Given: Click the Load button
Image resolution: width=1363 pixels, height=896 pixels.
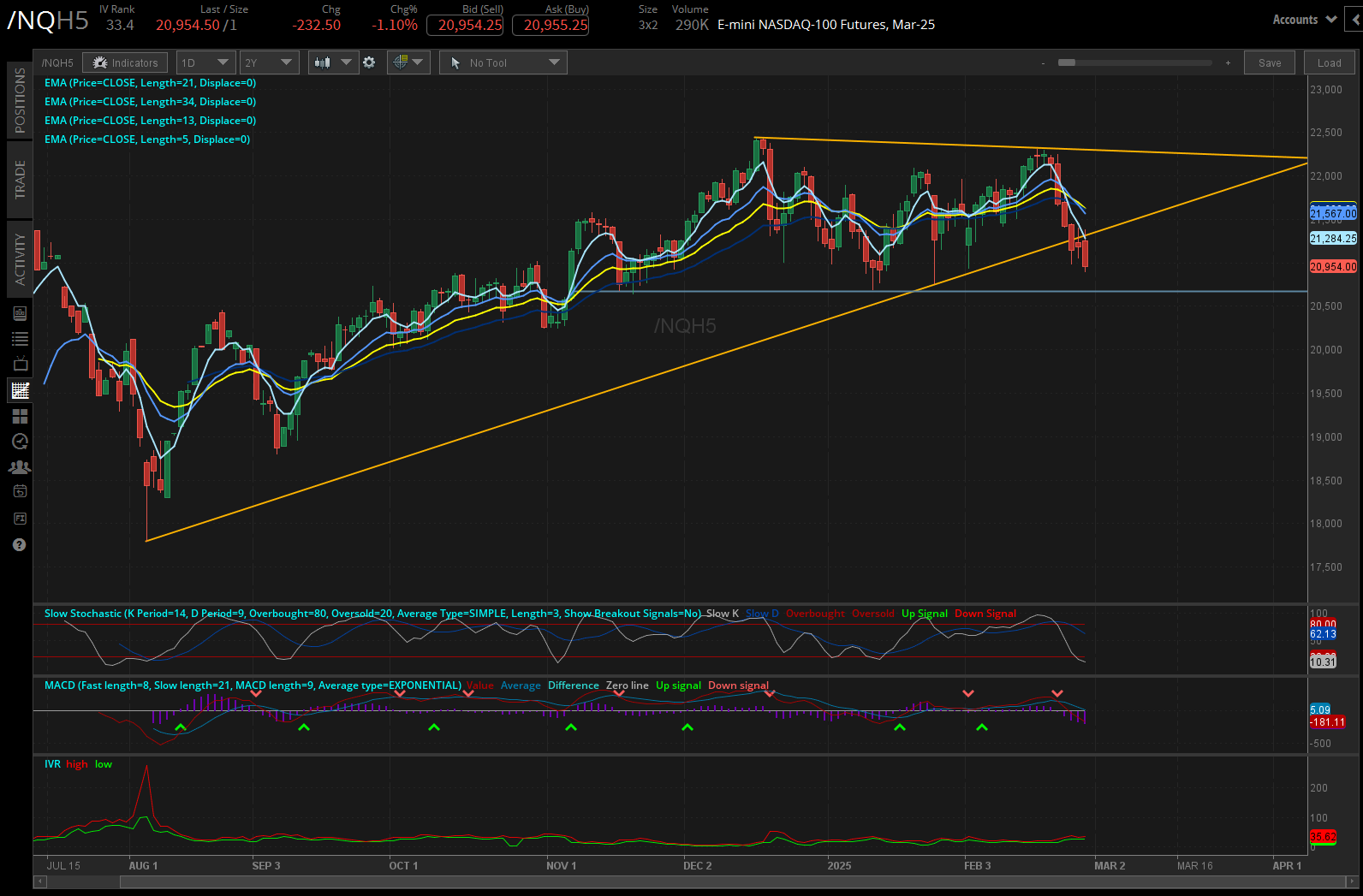Looking at the screenshot, I should [x=1330, y=62].
